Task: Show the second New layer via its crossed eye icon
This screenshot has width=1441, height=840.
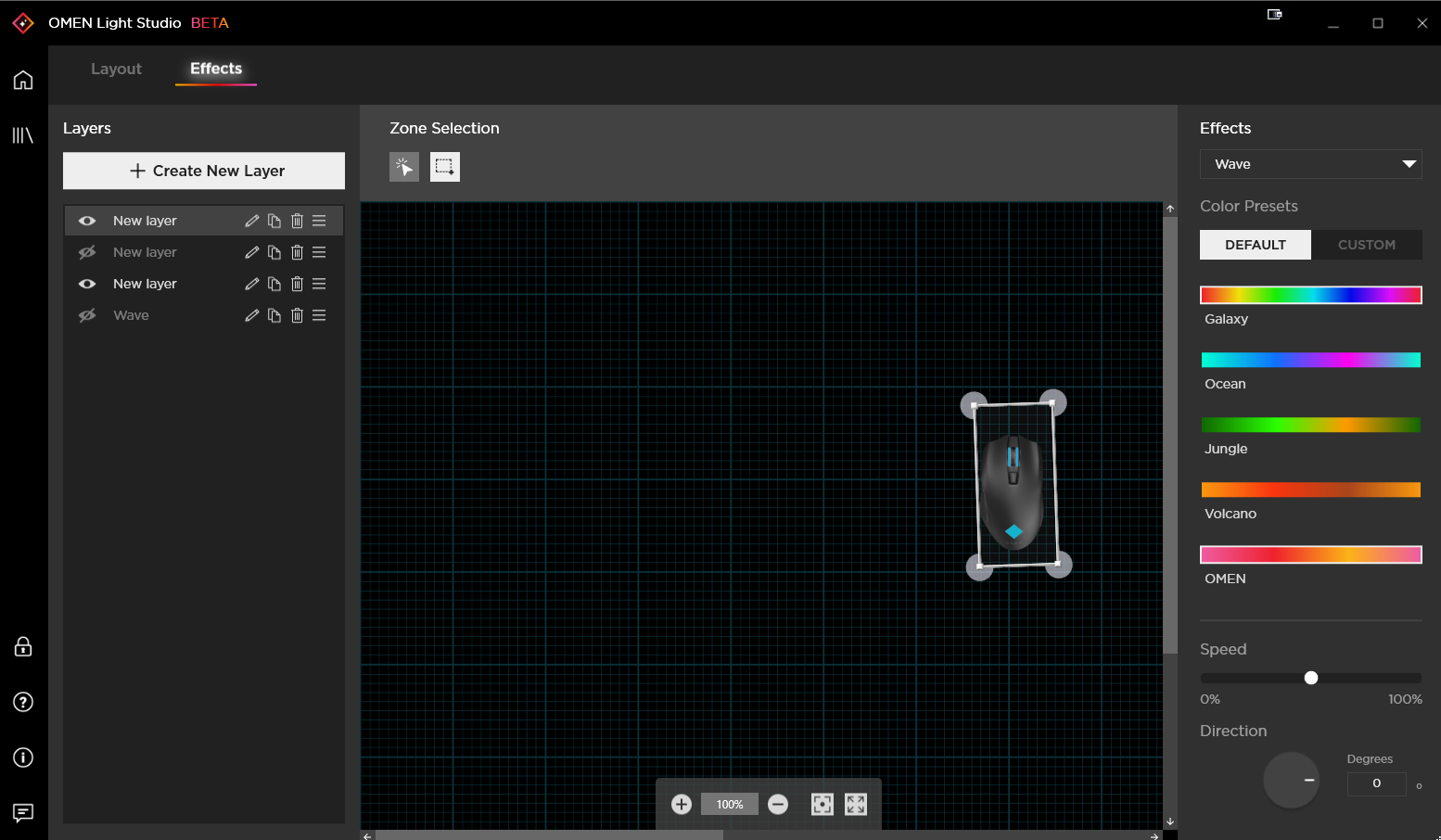Action: 87,252
